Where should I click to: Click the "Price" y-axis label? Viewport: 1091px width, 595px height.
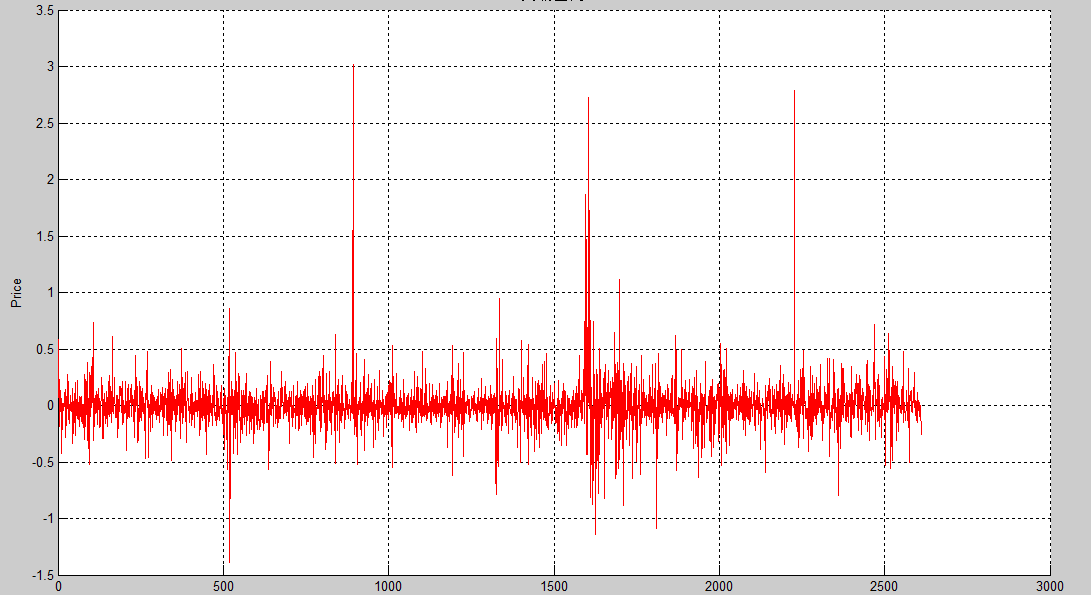pos(16,292)
